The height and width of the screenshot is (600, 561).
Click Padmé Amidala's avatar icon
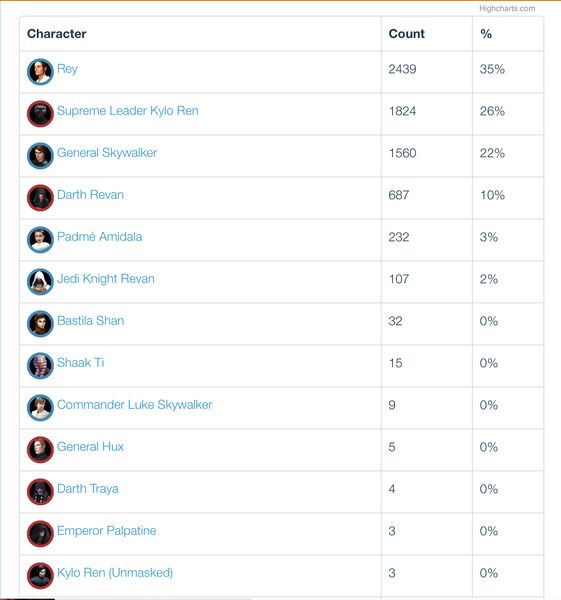[40, 240]
